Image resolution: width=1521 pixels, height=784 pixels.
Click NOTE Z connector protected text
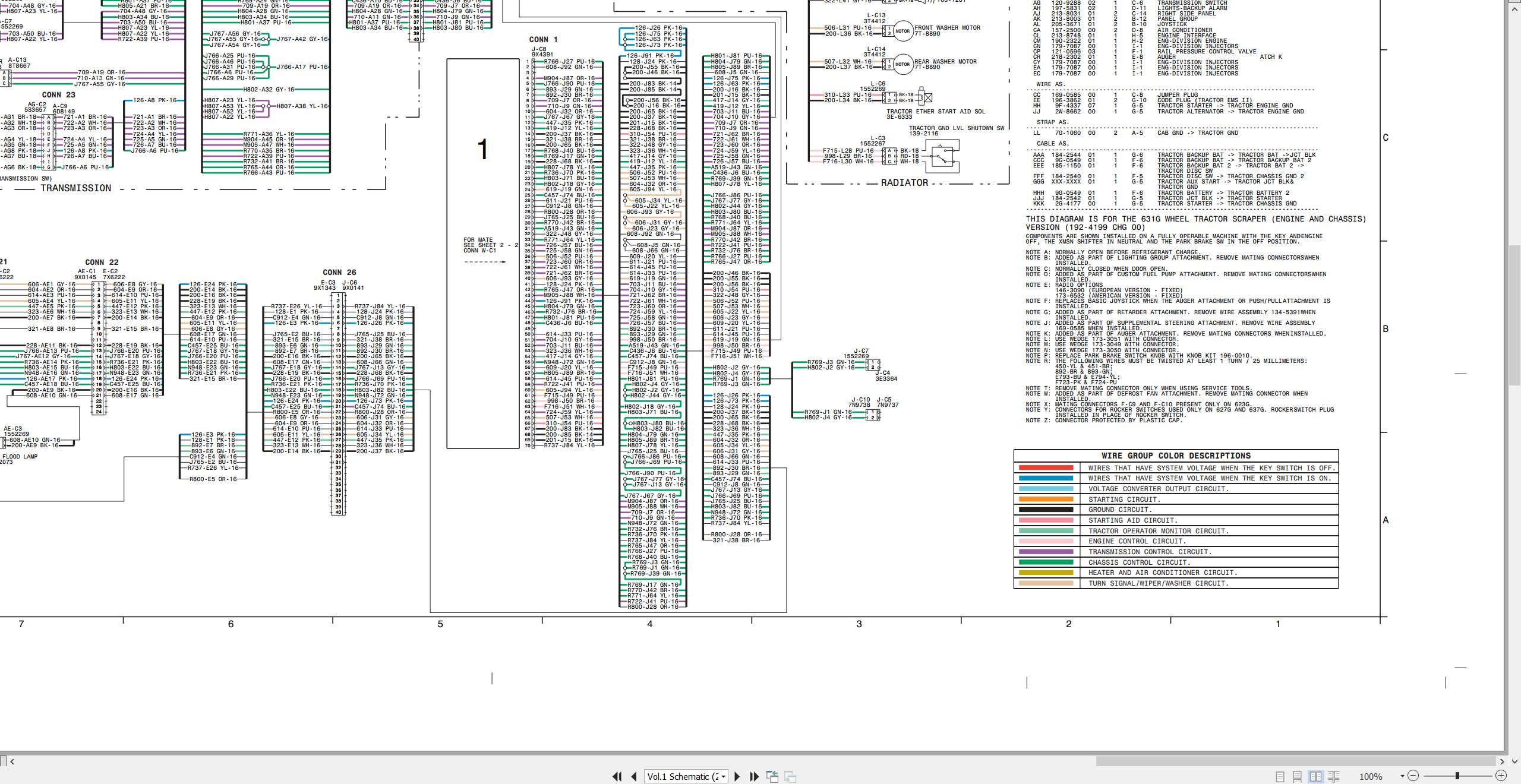[x=1104, y=421]
